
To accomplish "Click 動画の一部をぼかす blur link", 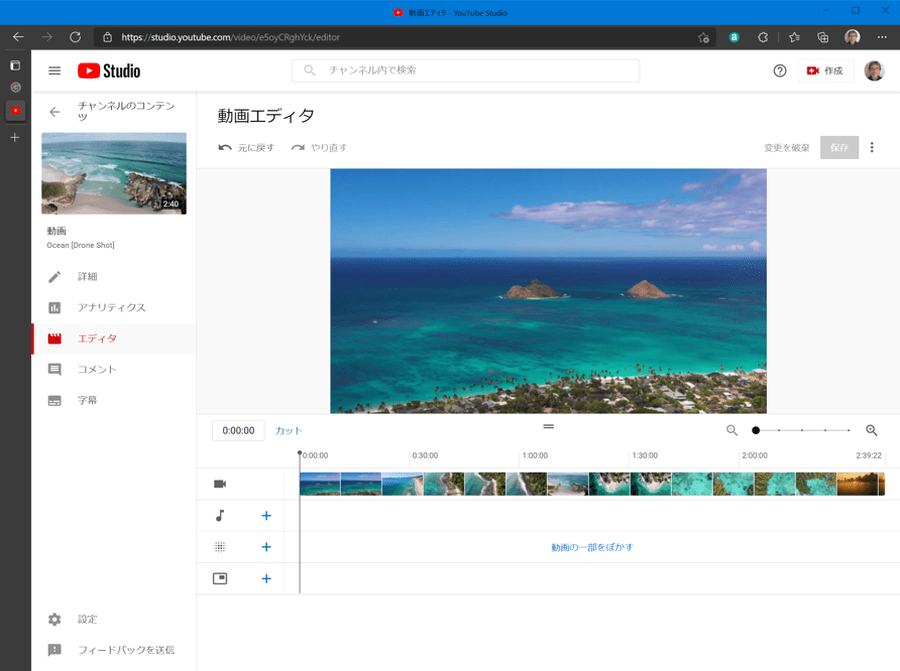I will [591, 547].
